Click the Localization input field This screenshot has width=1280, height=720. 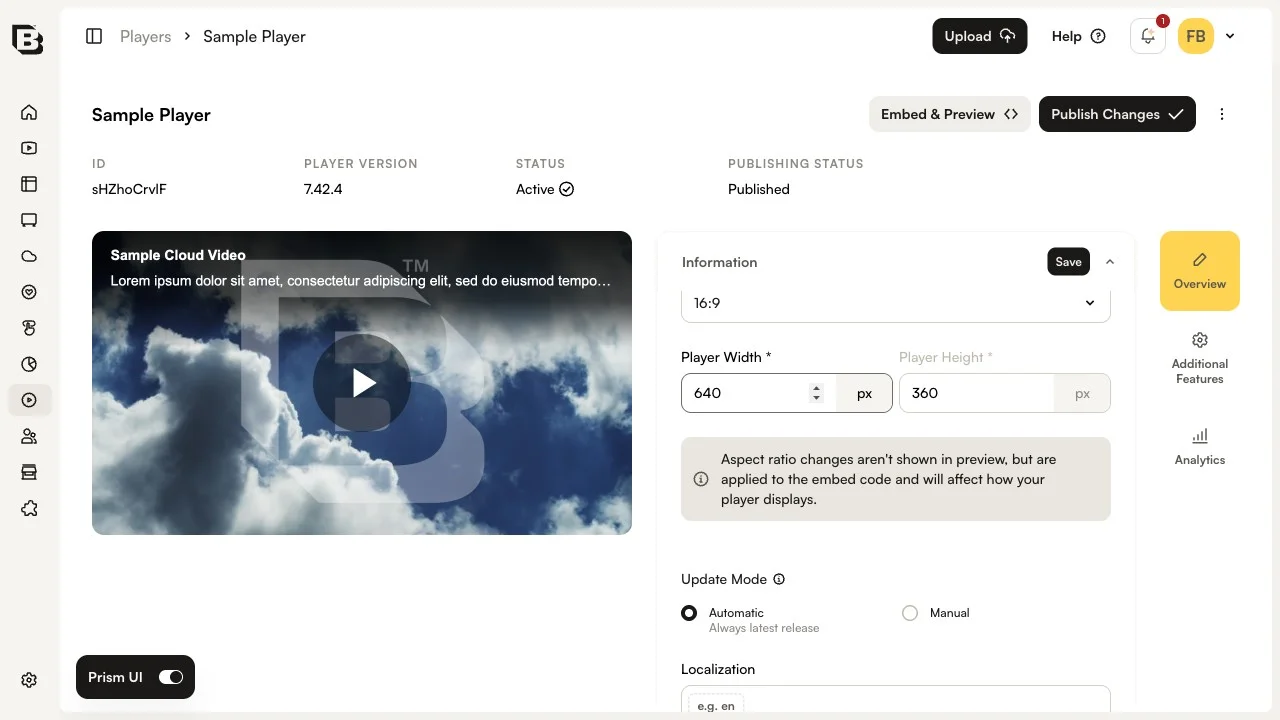pyautogui.click(x=895, y=699)
